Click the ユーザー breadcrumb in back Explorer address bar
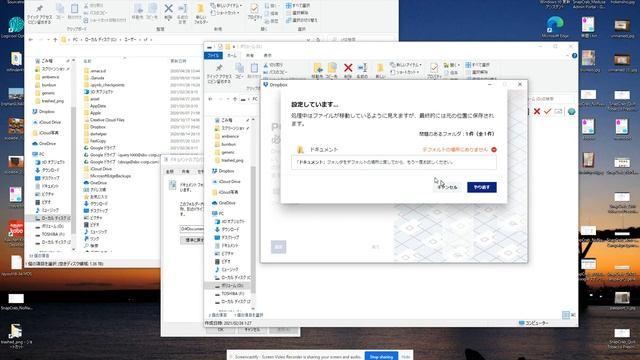 coord(130,40)
